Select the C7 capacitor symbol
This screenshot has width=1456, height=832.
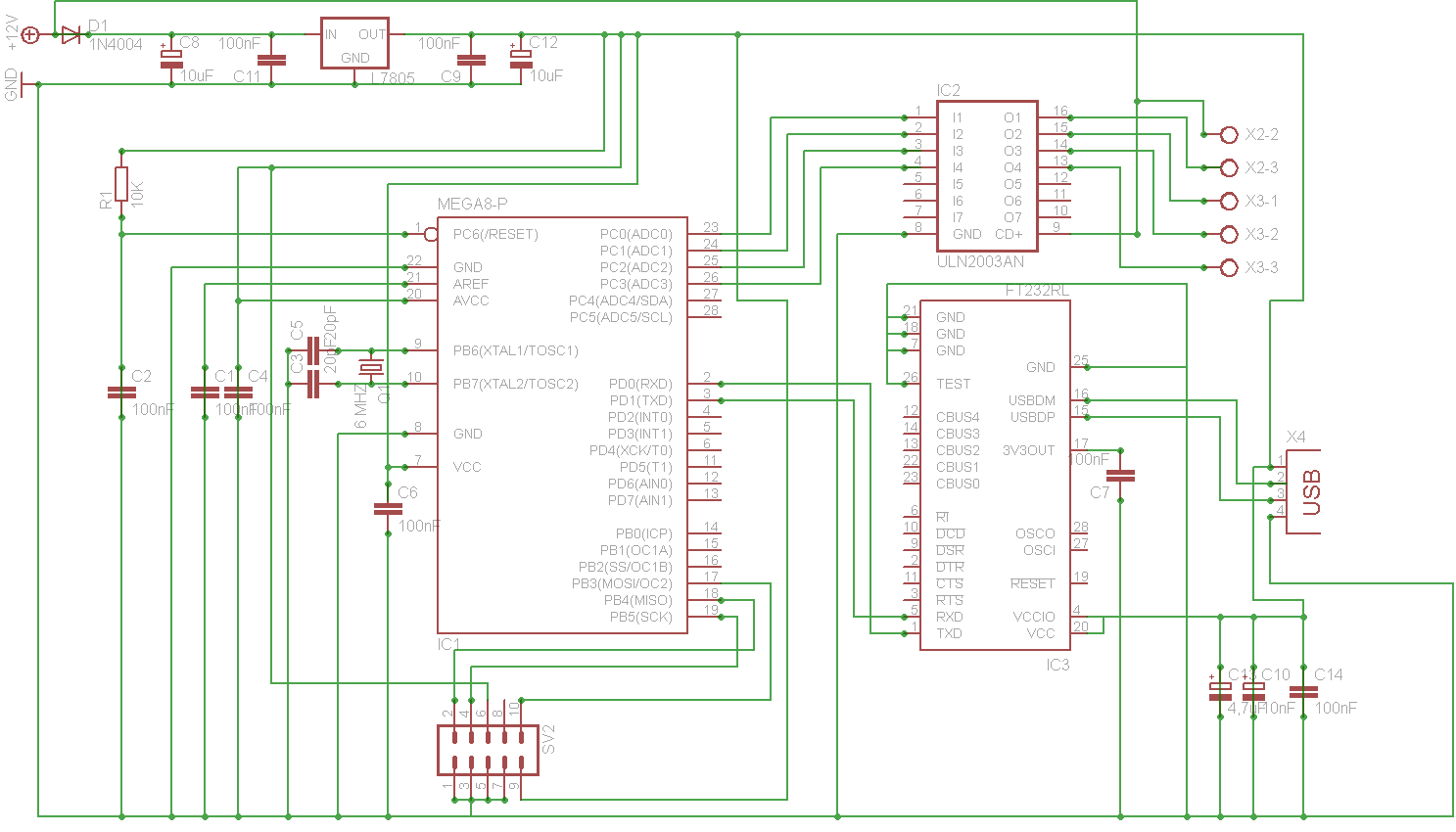(1121, 476)
